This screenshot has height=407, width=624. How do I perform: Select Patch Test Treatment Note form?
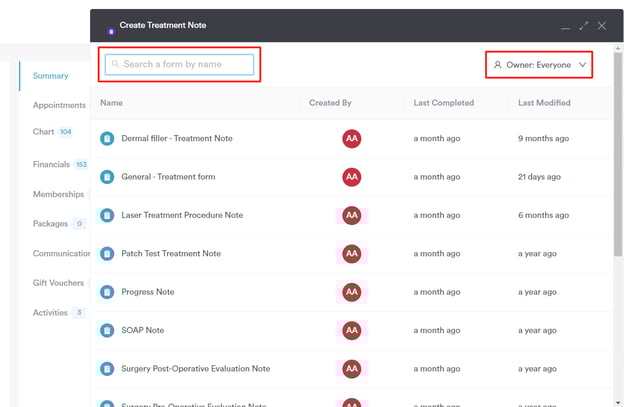coord(171,253)
